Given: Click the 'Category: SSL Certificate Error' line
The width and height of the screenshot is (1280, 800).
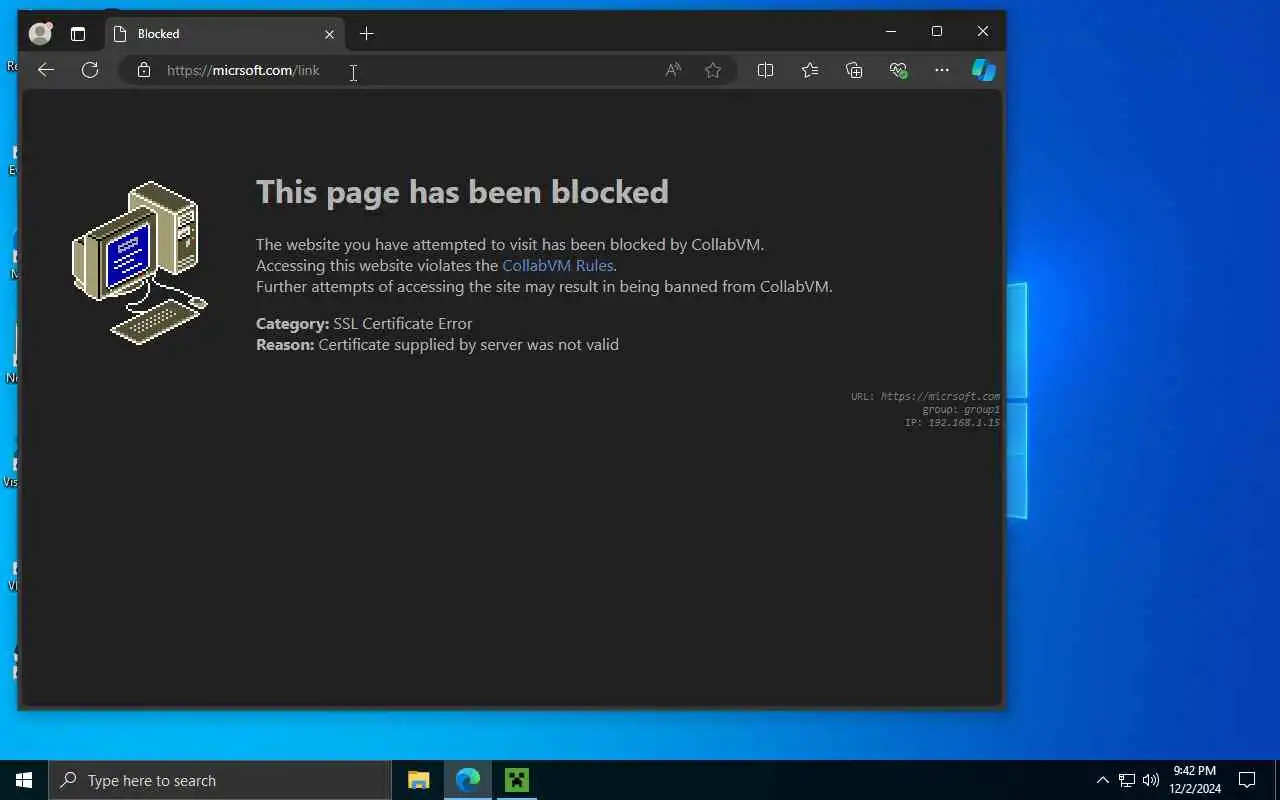Looking at the screenshot, I should 364,323.
